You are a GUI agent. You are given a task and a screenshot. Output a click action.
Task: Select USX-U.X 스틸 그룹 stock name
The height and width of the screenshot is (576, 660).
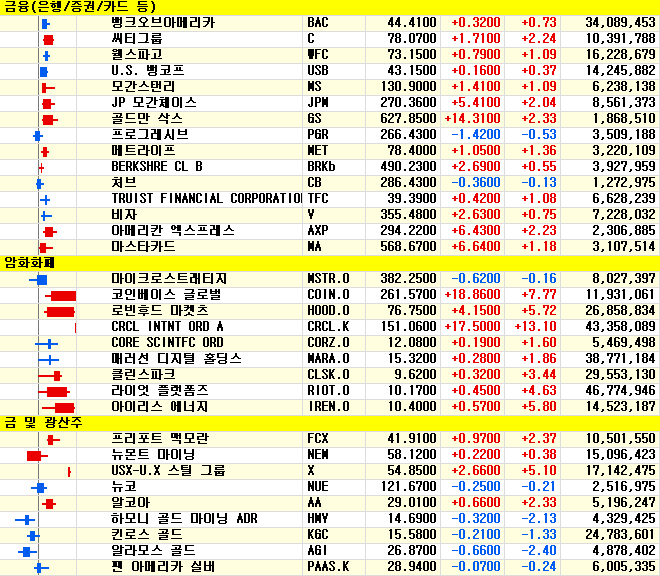tap(168, 470)
